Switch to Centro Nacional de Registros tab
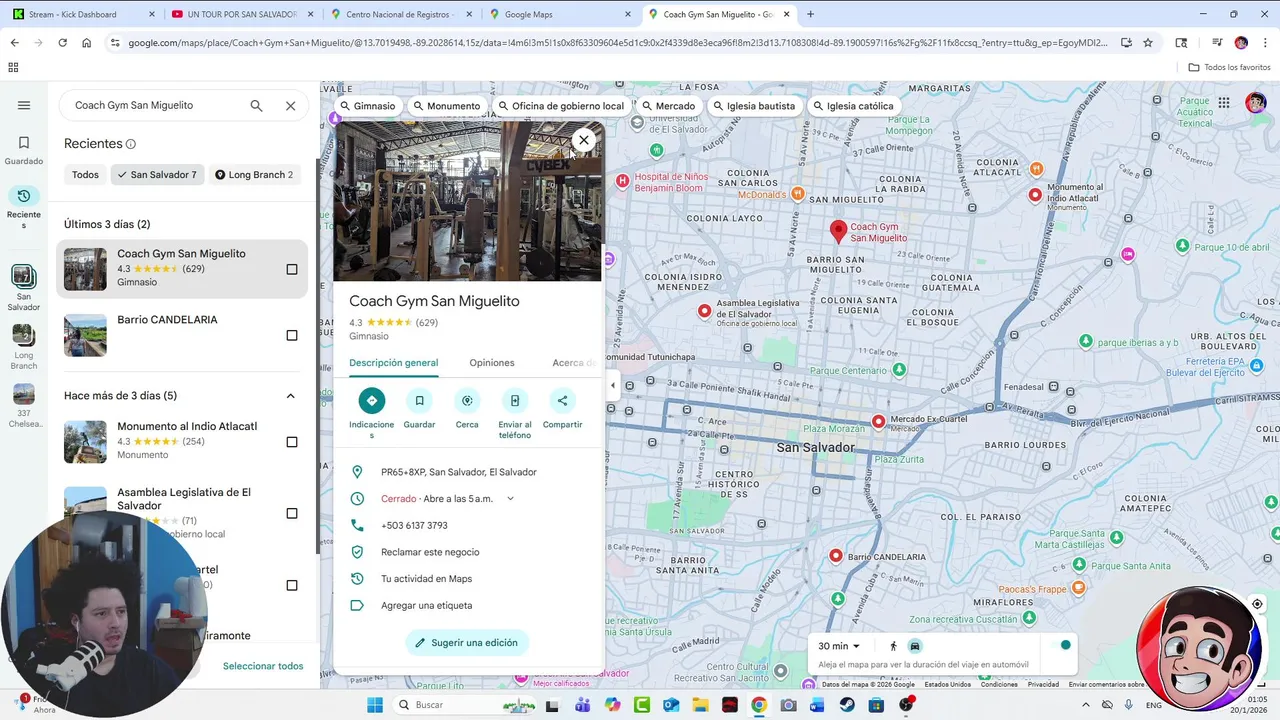The height and width of the screenshot is (720, 1280). pos(400,14)
